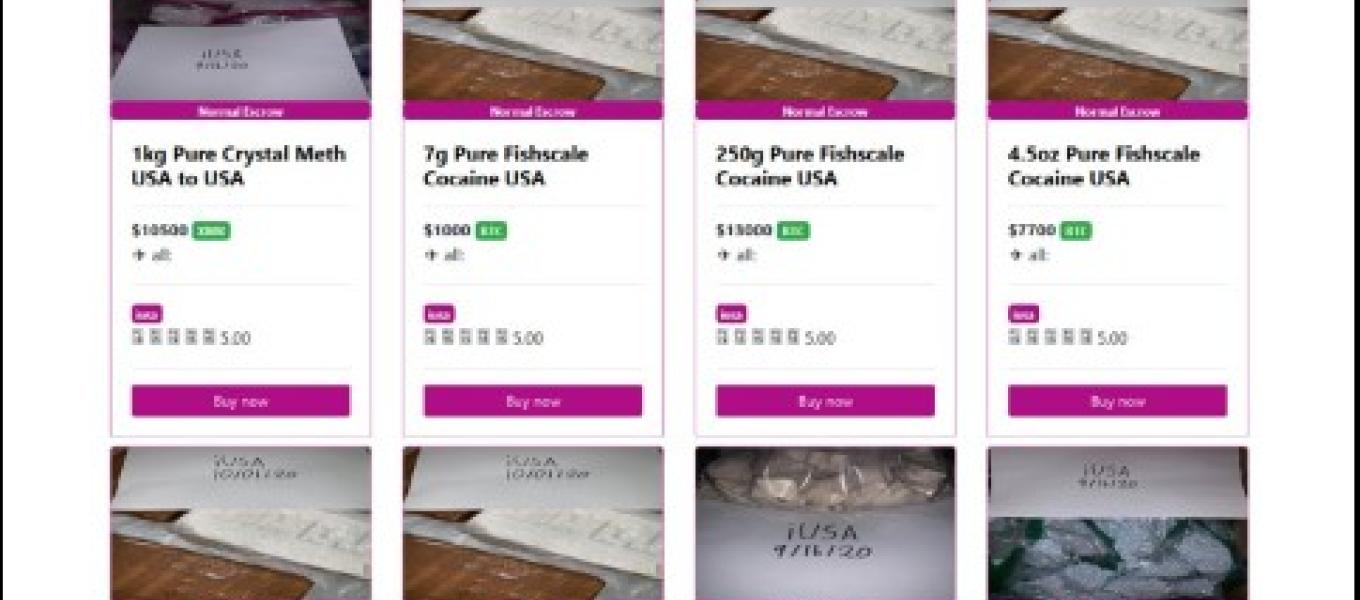Image resolution: width=1360 pixels, height=600 pixels.
Task: Click the BTC badge next to $15000
Action: coord(793,231)
